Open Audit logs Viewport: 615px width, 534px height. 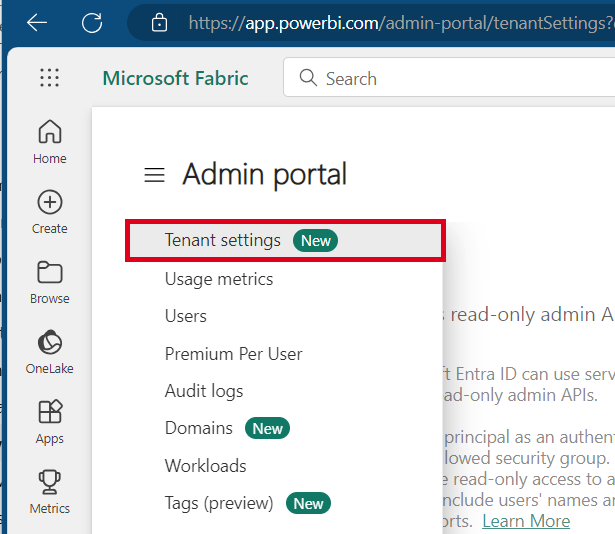coord(204,391)
